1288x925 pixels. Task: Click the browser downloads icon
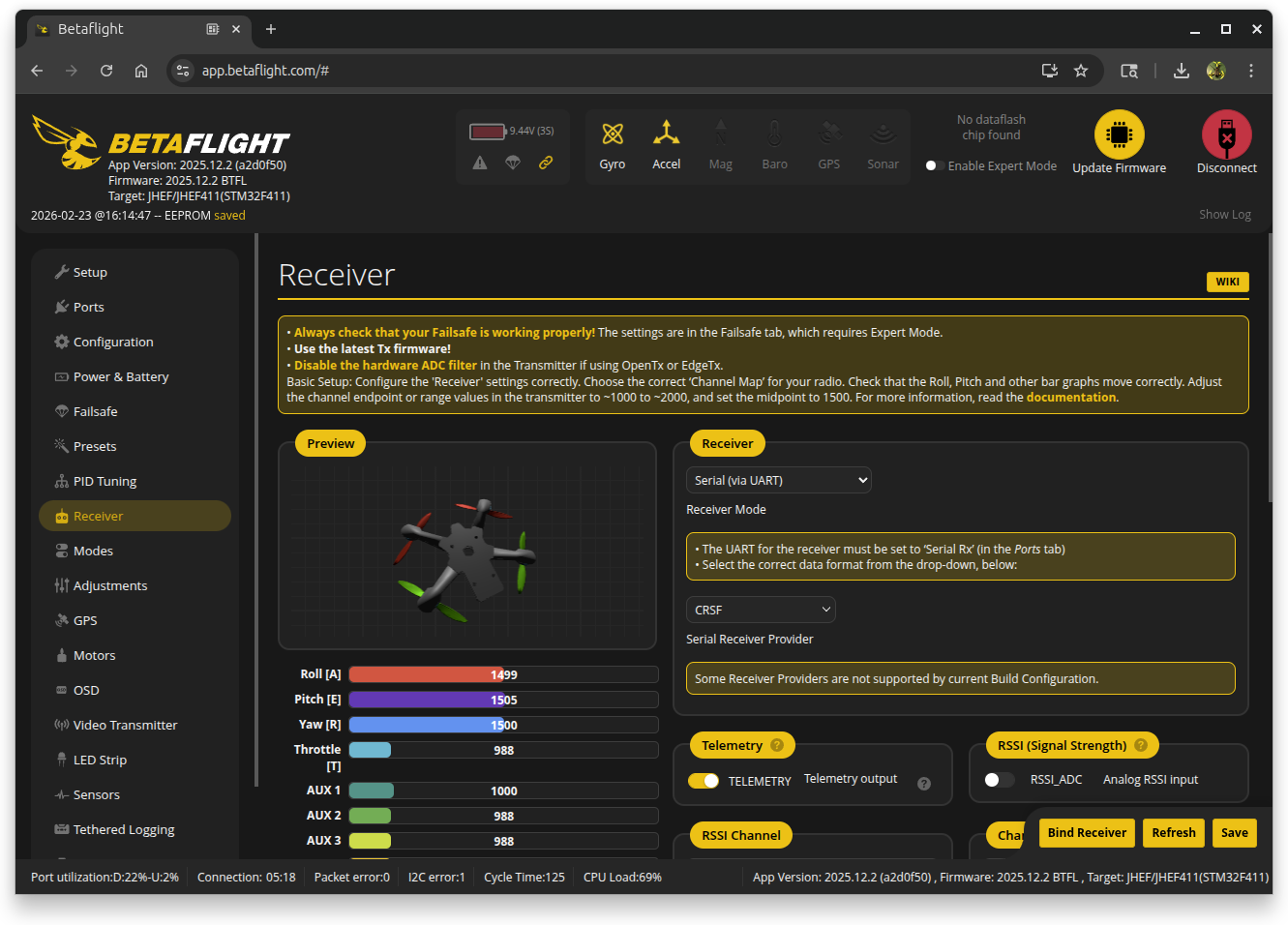click(1181, 71)
